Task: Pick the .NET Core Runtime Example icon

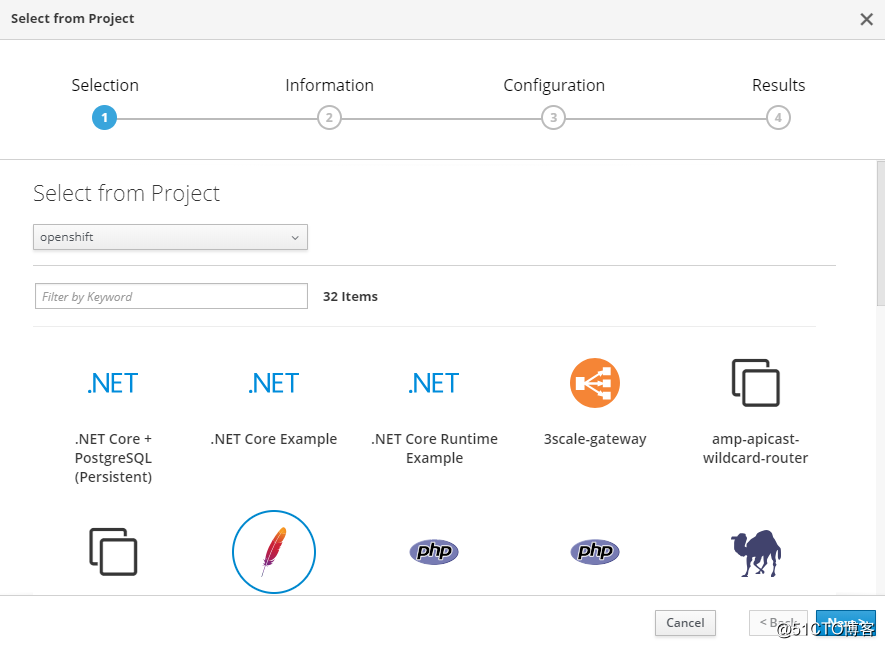Action: pyautogui.click(x=434, y=383)
